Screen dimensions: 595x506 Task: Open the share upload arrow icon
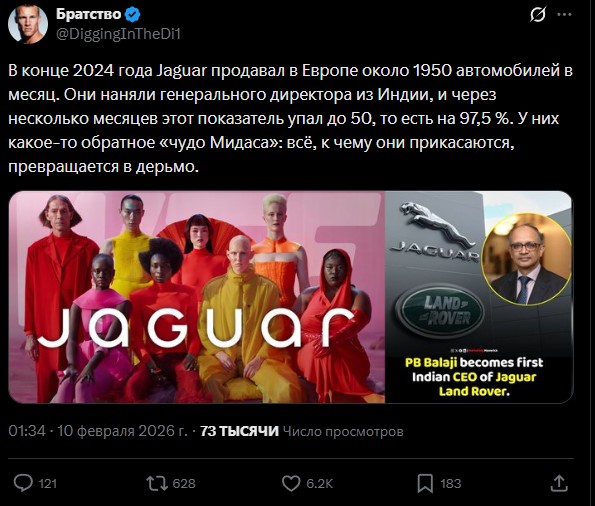[559, 483]
